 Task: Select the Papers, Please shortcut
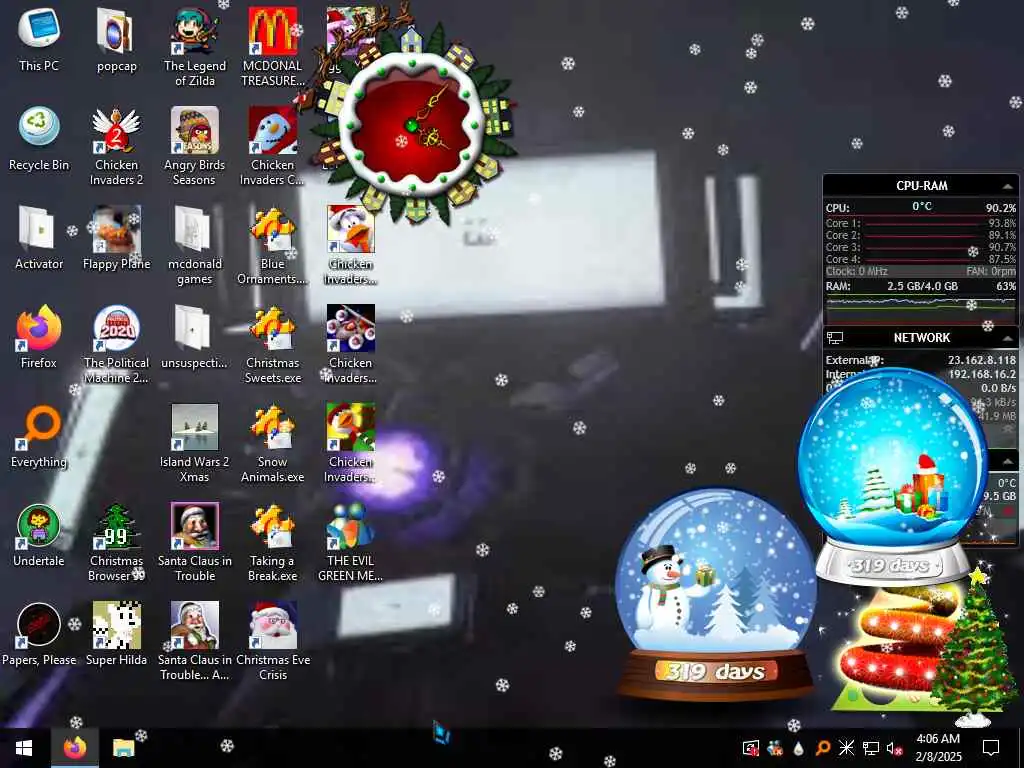tap(39, 634)
